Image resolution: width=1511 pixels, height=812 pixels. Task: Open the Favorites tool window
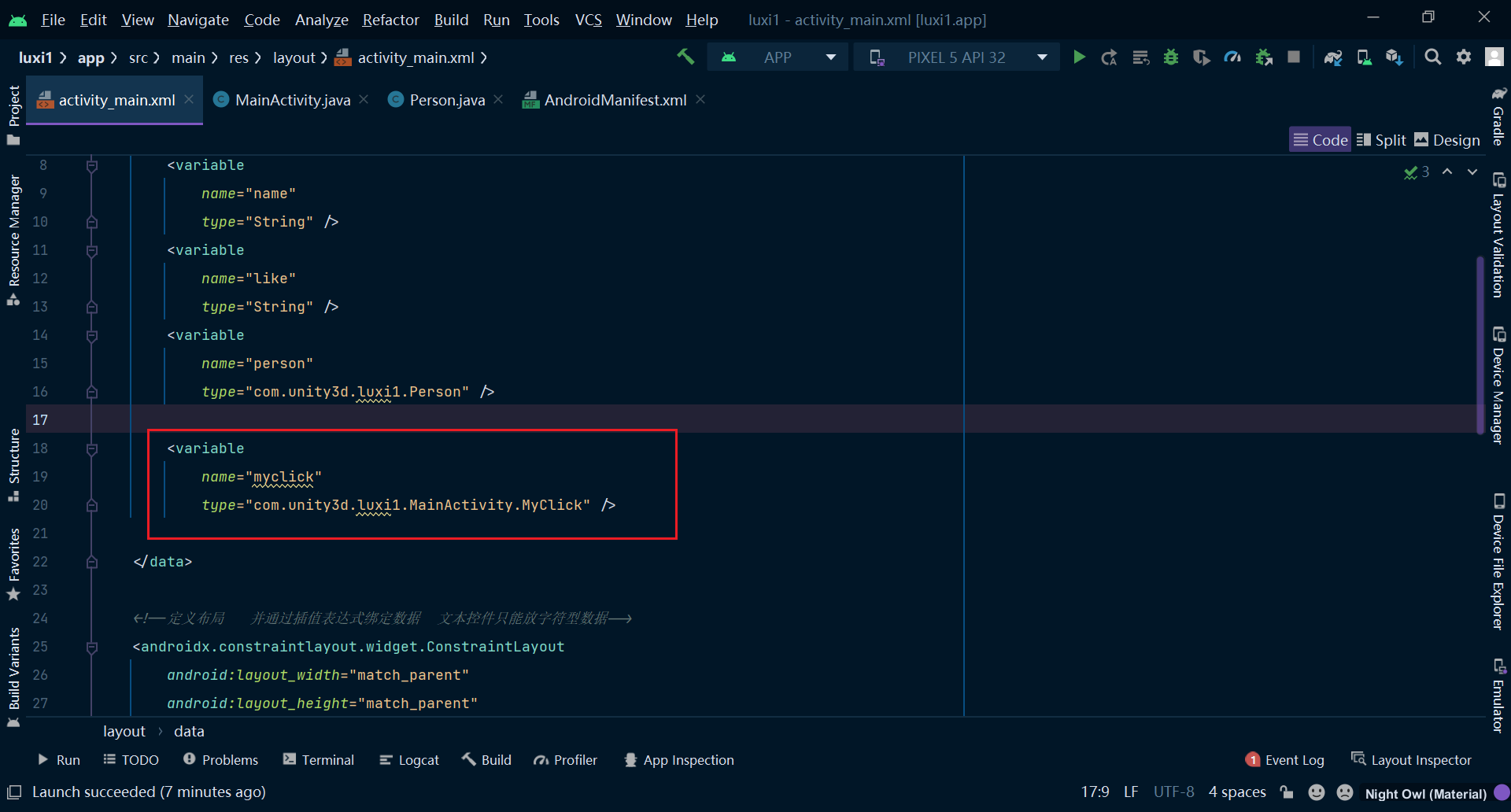click(x=13, y=564)
